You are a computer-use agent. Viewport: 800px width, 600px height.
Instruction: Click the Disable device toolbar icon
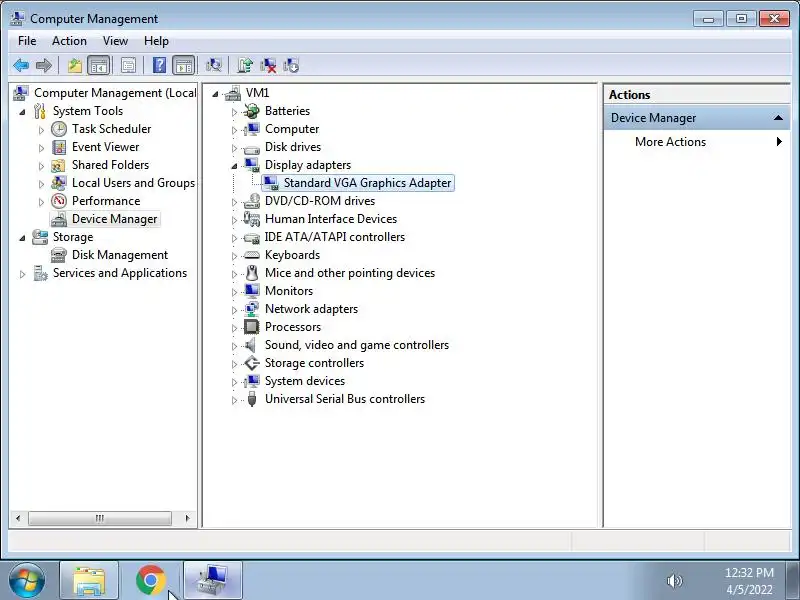(x=291, y=65)
